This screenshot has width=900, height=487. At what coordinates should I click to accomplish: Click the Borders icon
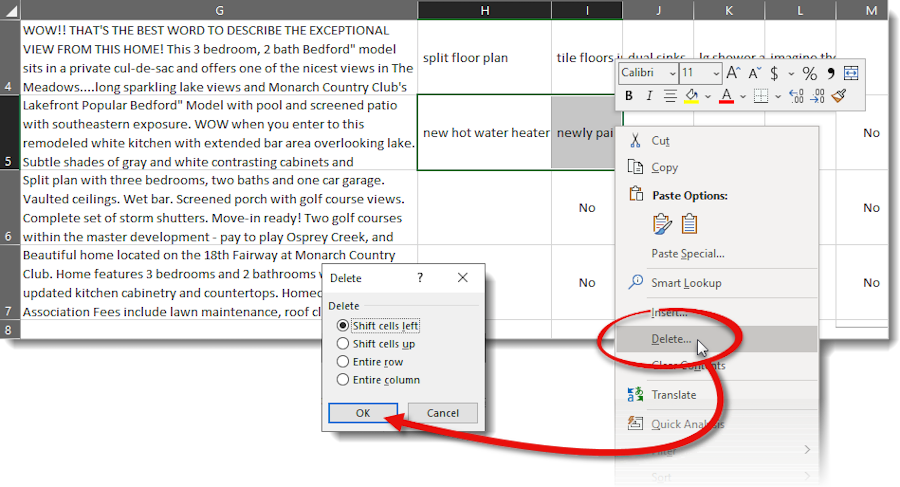[761, 96]
